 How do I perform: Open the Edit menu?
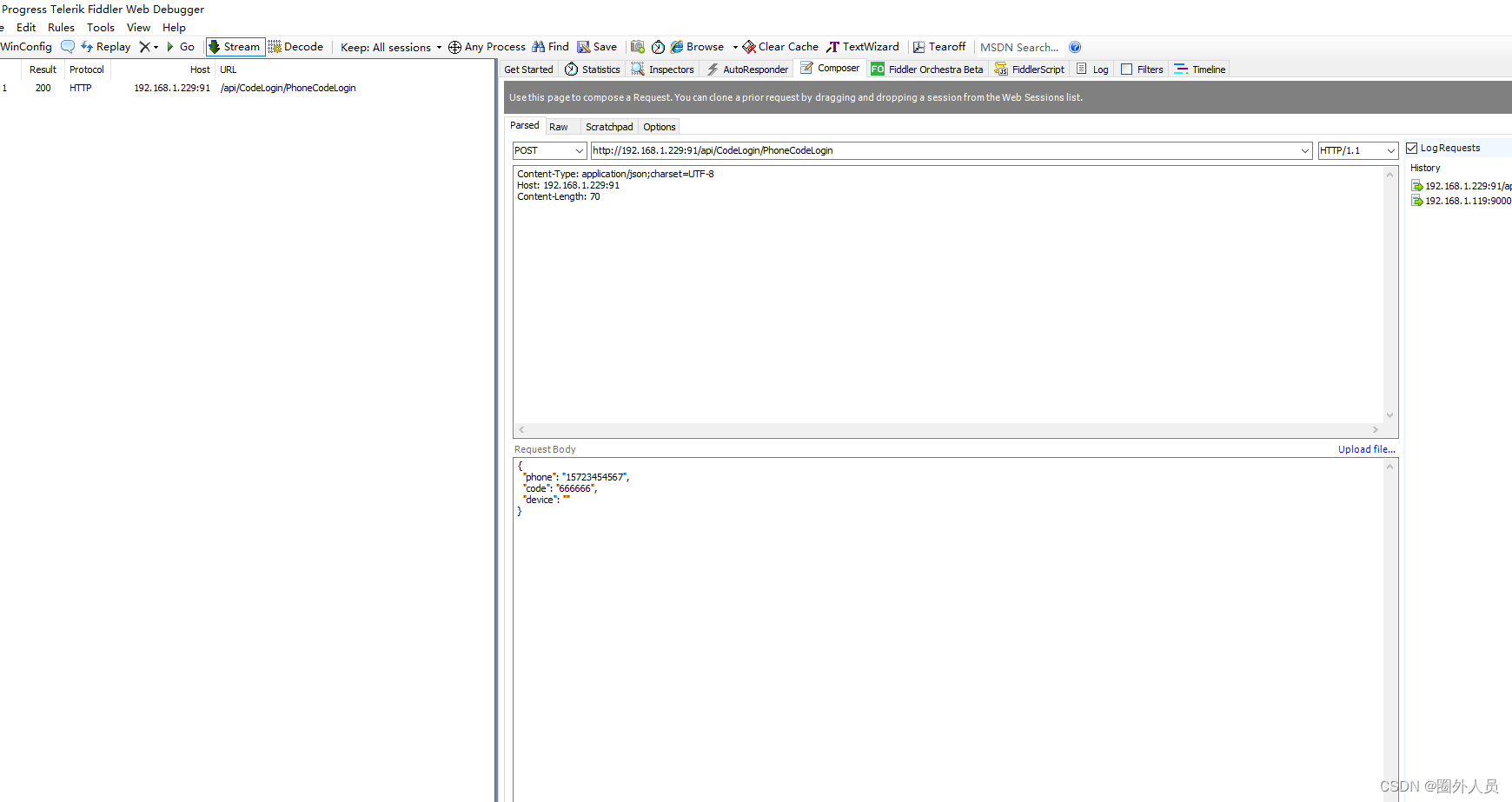point(26,27)
